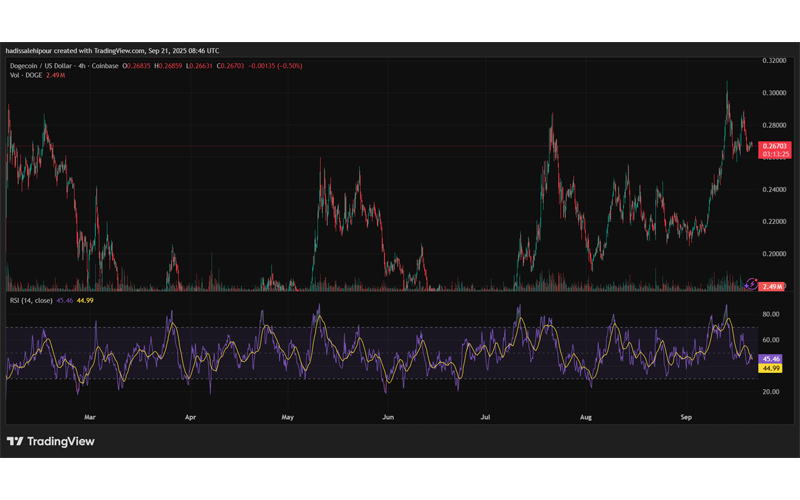Image resolution: width=800 pixels, height=500 pixels.
Task: Click the Aug label on time axis
Action: (586, 413)
